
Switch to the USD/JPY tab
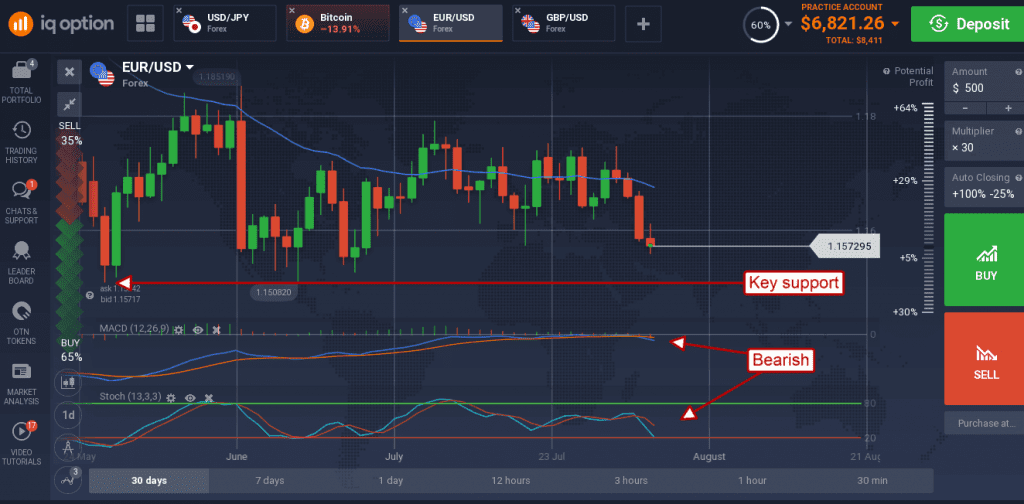point(225,24)
